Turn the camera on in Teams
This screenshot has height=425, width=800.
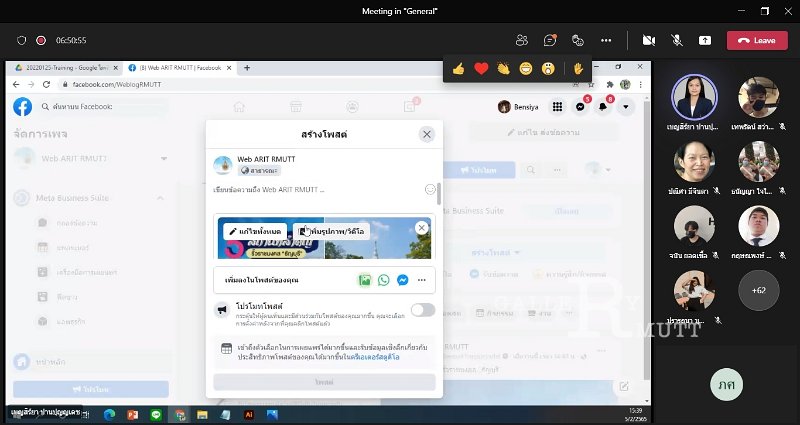coord(649,40)
